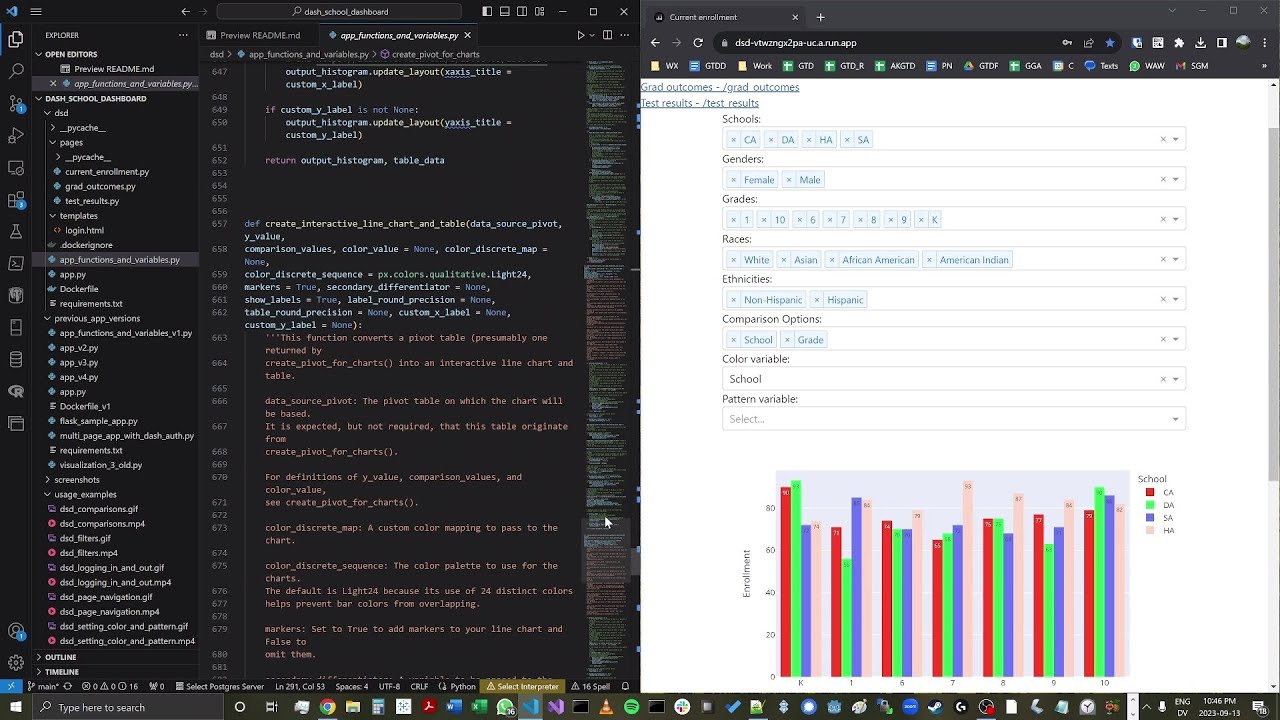Open Extensions view in activity bar
Image resolution: width=1280 pixels, height=720 pixels.
tap(16, 200)
